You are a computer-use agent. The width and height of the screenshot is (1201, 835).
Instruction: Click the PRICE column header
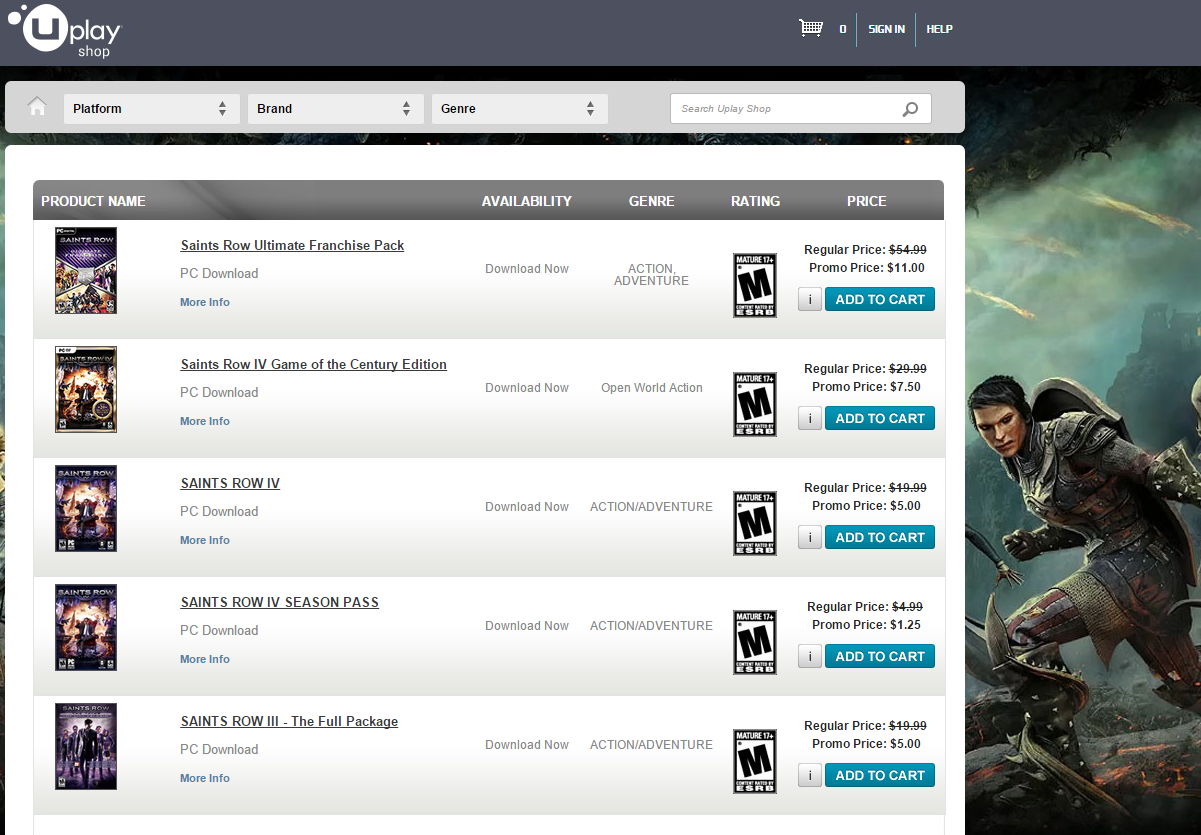pos(867,201)
